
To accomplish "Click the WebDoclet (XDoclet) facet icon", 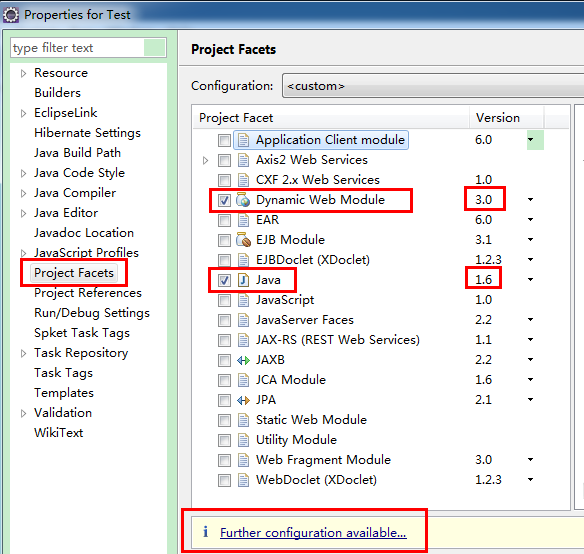I will (243, 480).
